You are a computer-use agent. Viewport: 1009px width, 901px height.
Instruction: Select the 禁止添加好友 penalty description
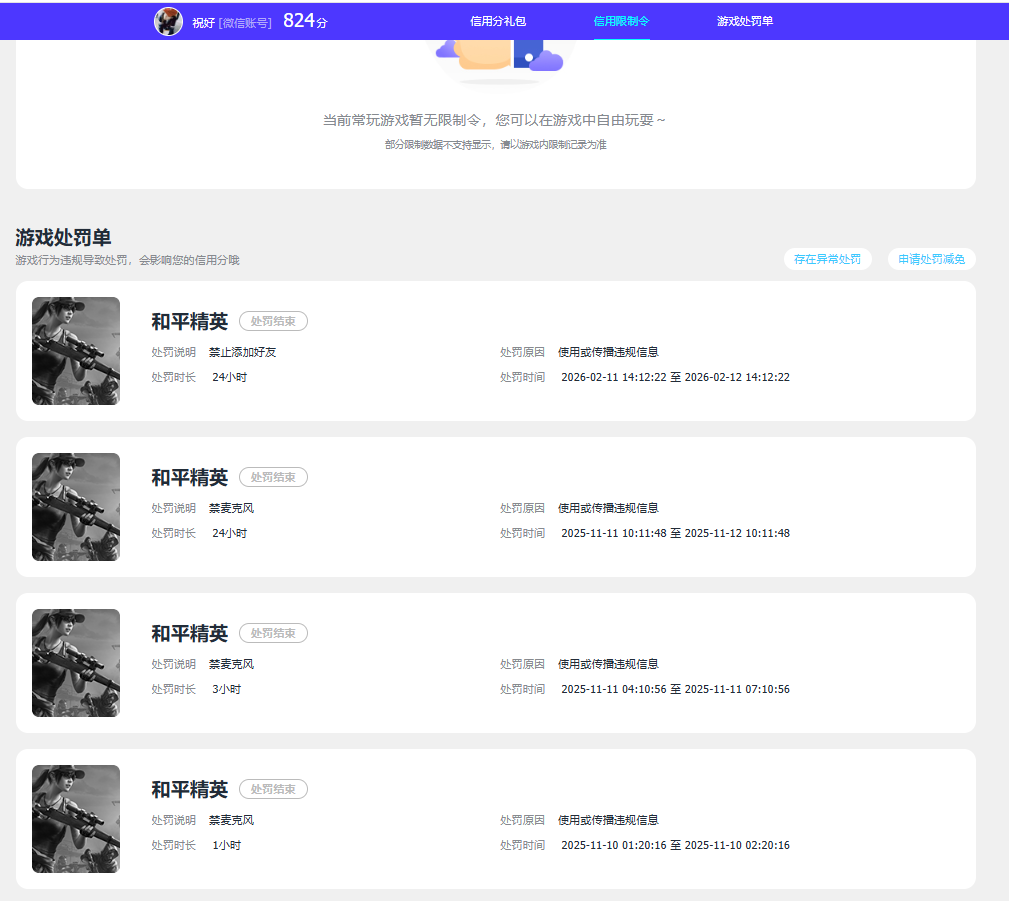pyautogui.click(x=243, y=352)
